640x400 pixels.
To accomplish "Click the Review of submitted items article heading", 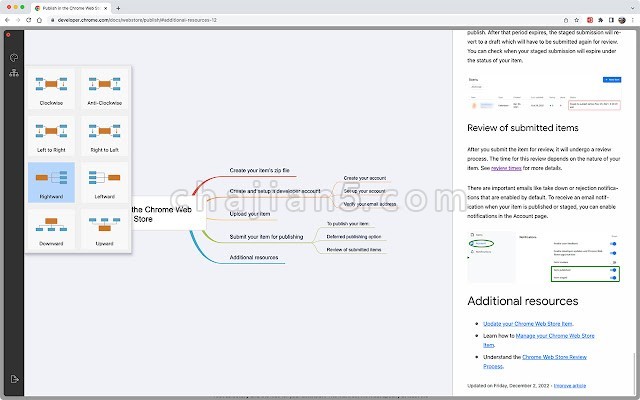I will click(x=522, y=128).
